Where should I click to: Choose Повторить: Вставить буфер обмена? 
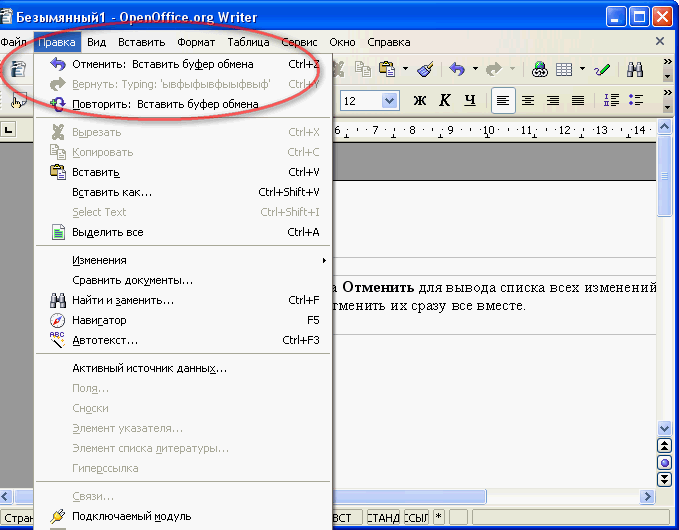pyautogui.click(x=184, y=104)
